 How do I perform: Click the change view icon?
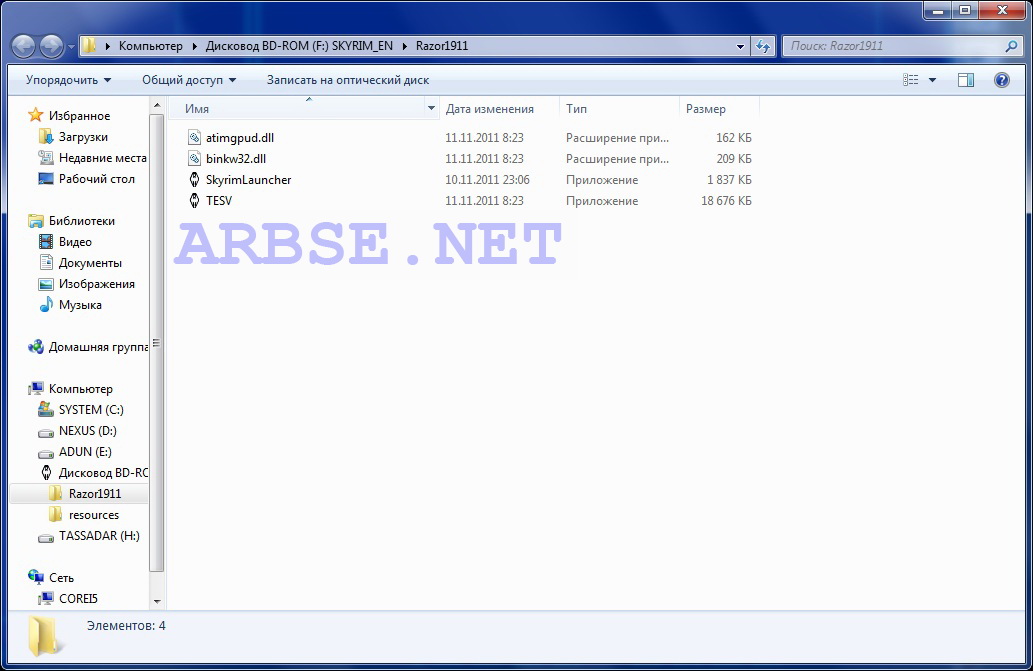(x=910, y=80)
